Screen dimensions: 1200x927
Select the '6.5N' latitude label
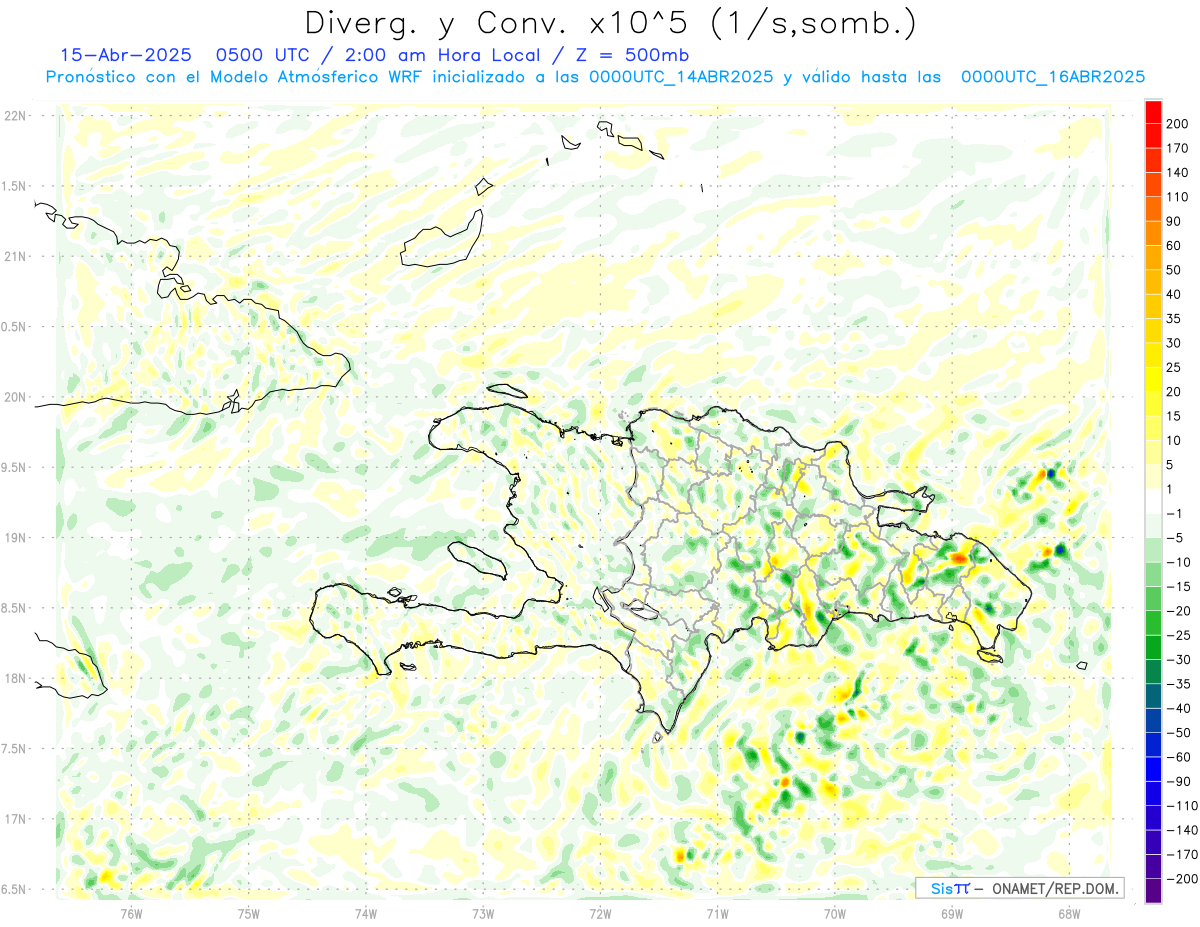tap(14, 889)
